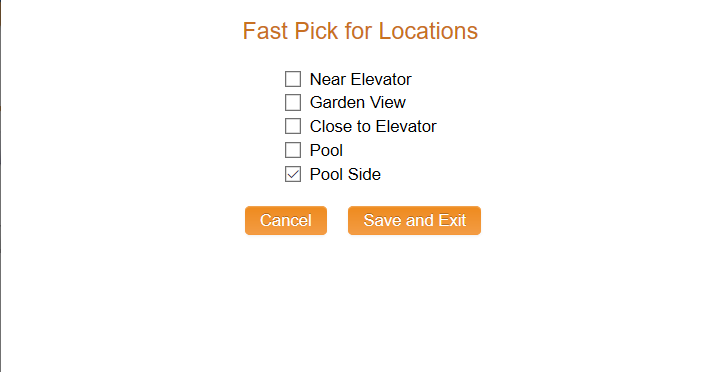This screenshot has width=719, height=372.
Task: Click the "Pool Side" label text
Action: point(345,174)
